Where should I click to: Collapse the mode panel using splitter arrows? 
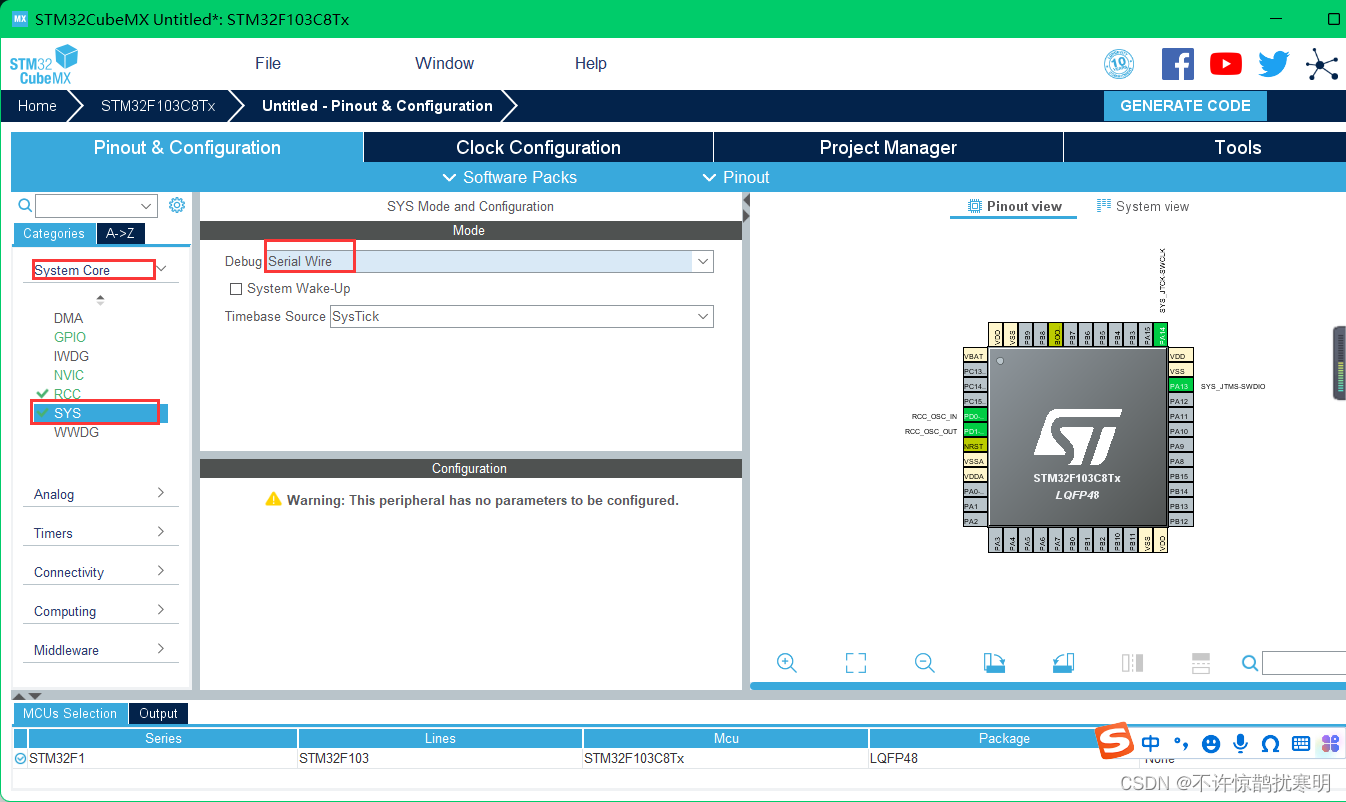pos(746,207)
